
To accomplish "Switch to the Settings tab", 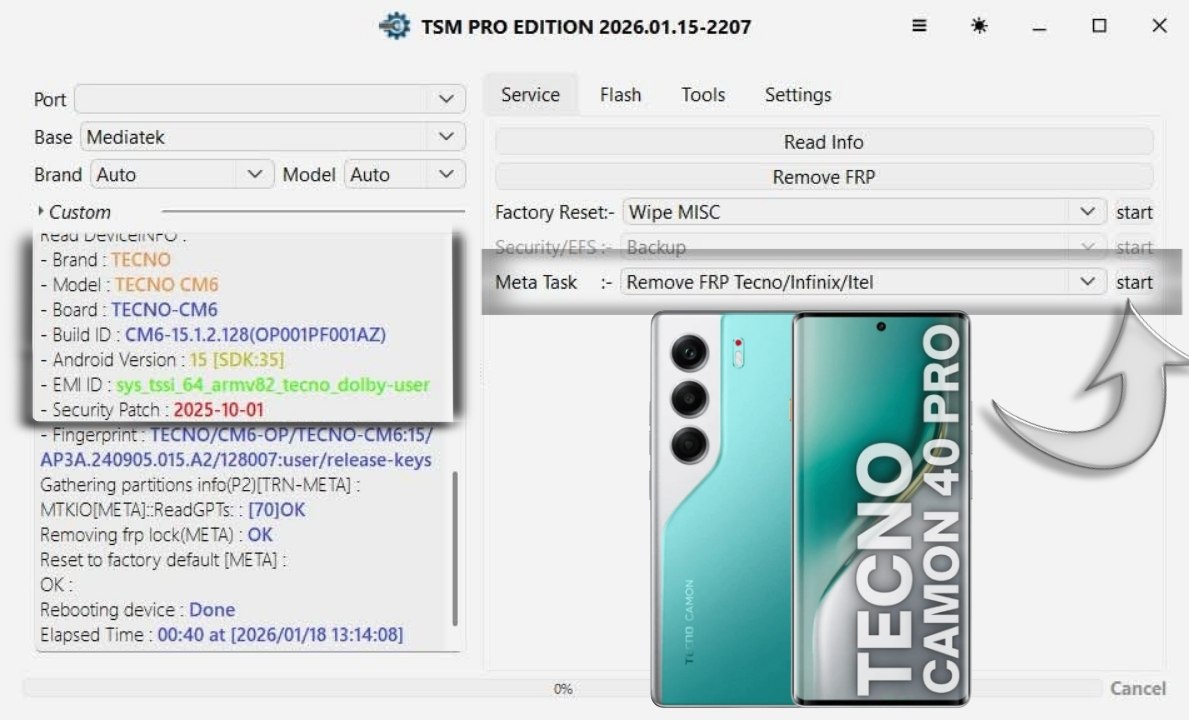I will tap(798, 95).
